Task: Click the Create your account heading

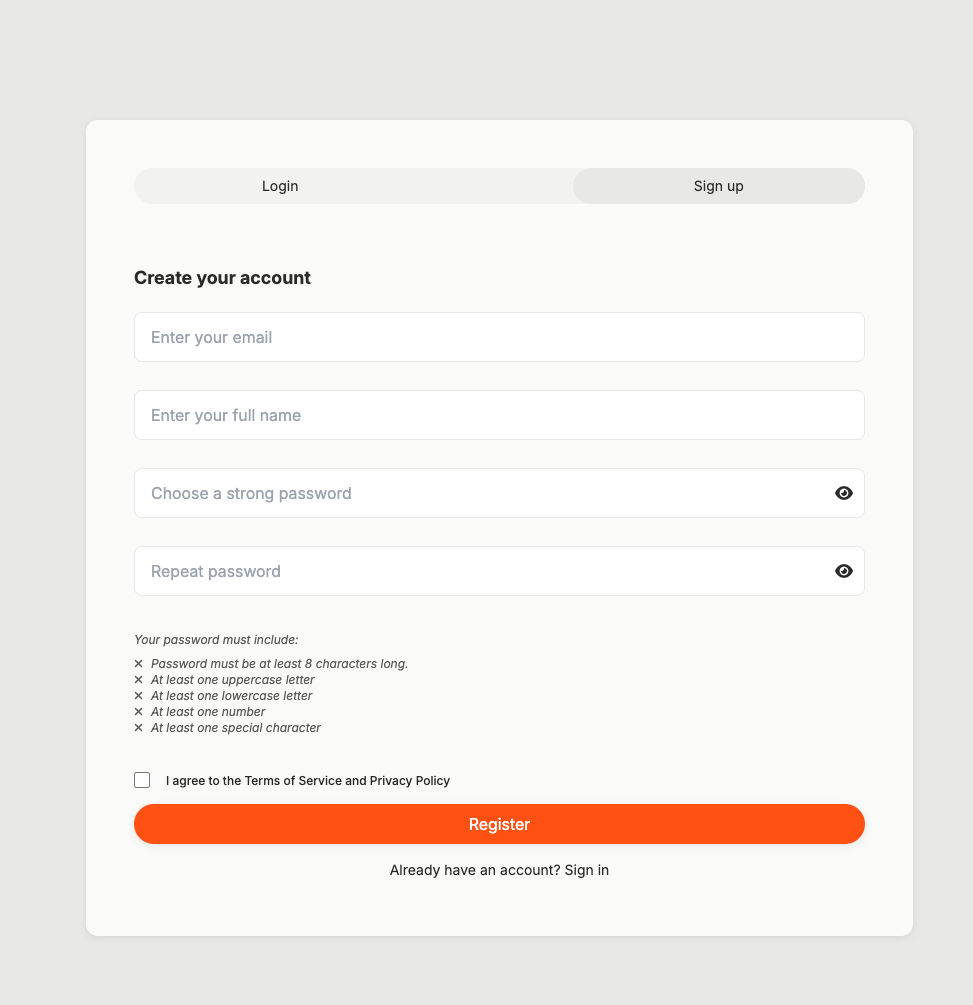Action: tap(222, 277)
